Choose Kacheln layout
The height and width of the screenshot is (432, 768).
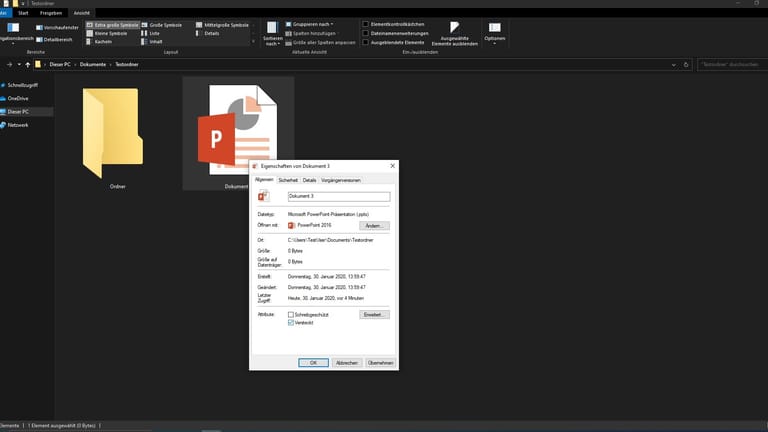tap(99, 42)
